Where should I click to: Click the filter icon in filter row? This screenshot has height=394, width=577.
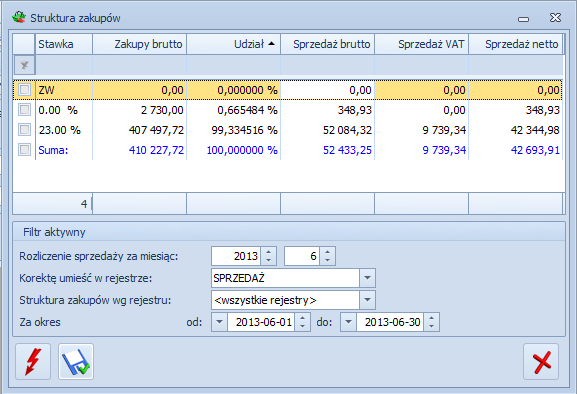24,65
